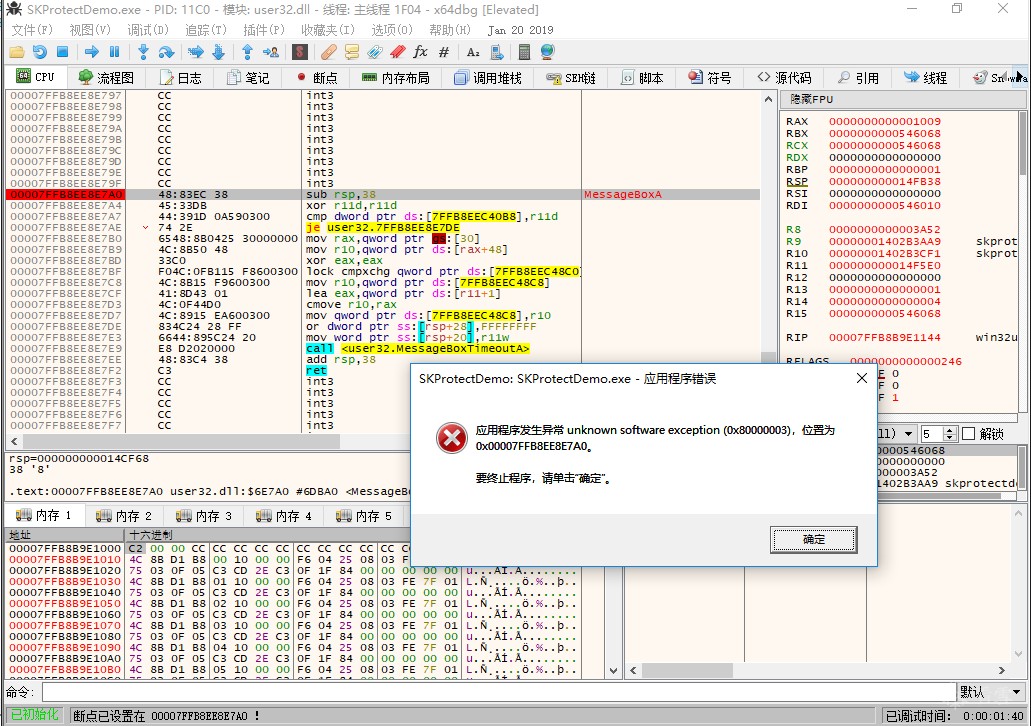Screen dimensions: 1031x726
Task: Click the trace into icon
Action: click(195, 52)
